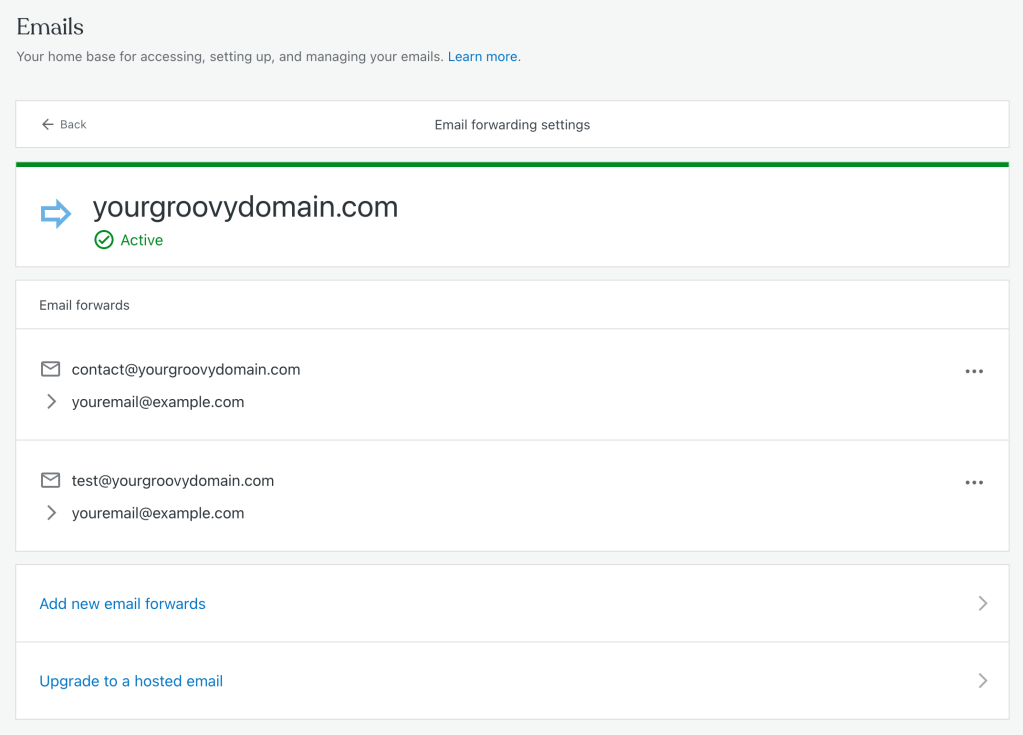Image resolution: width=1023 pixels, height=735 pixels.
Task: Click chevron on Add new email forwards row
Action: click(983, 603)
